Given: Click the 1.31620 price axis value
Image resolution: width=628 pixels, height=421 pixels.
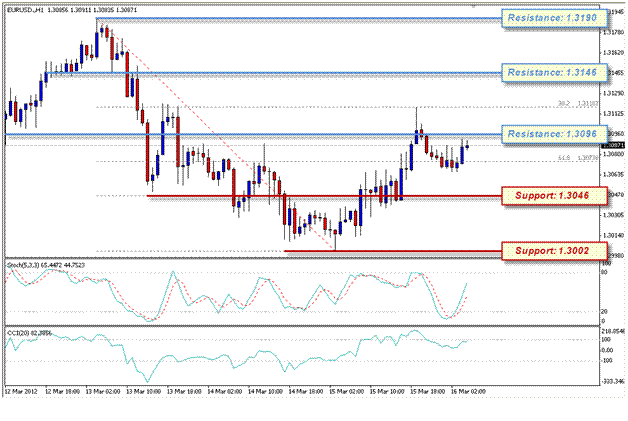Looking at the screenshot, I should coord(614,52).
